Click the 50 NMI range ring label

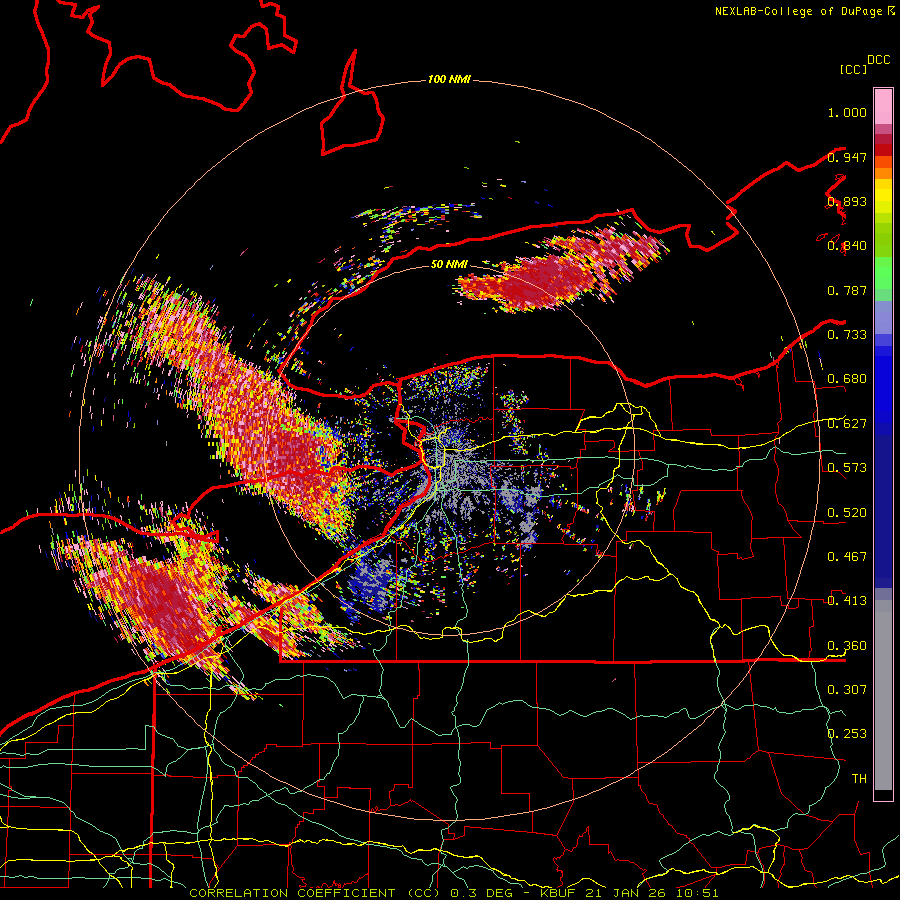(x=449, y=264)
